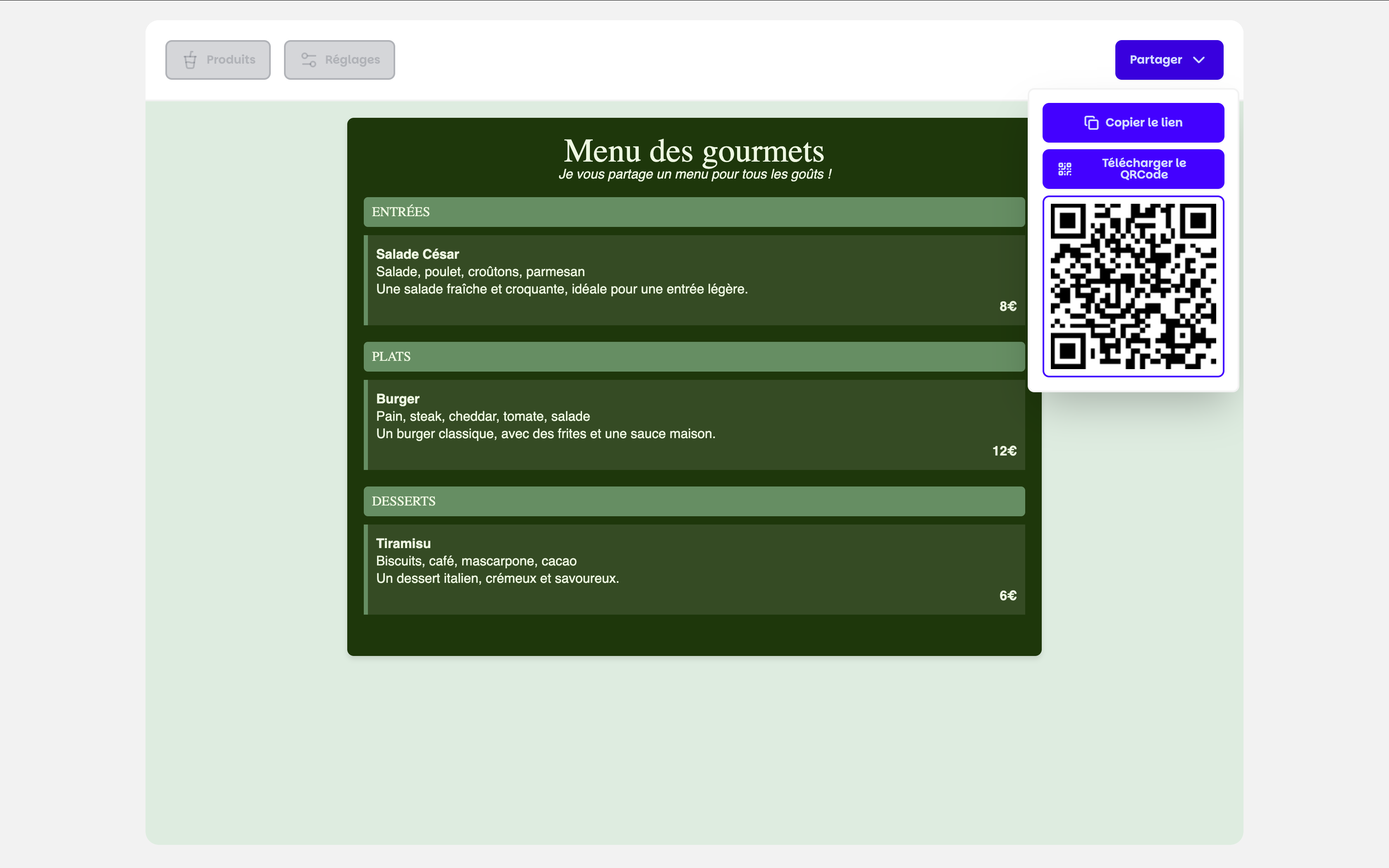1389x868 pixels.
Task: Click the subtitle Je vous partage un menu
Action: 694,174
